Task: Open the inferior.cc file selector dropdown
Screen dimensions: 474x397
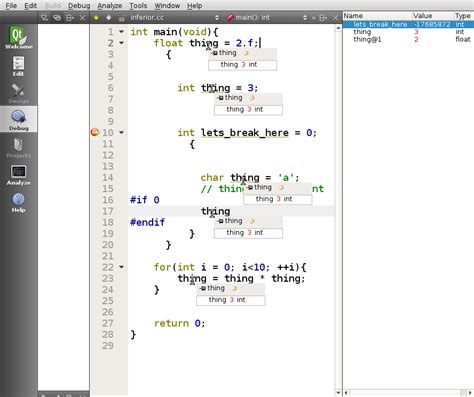Action: pos(174,18)
